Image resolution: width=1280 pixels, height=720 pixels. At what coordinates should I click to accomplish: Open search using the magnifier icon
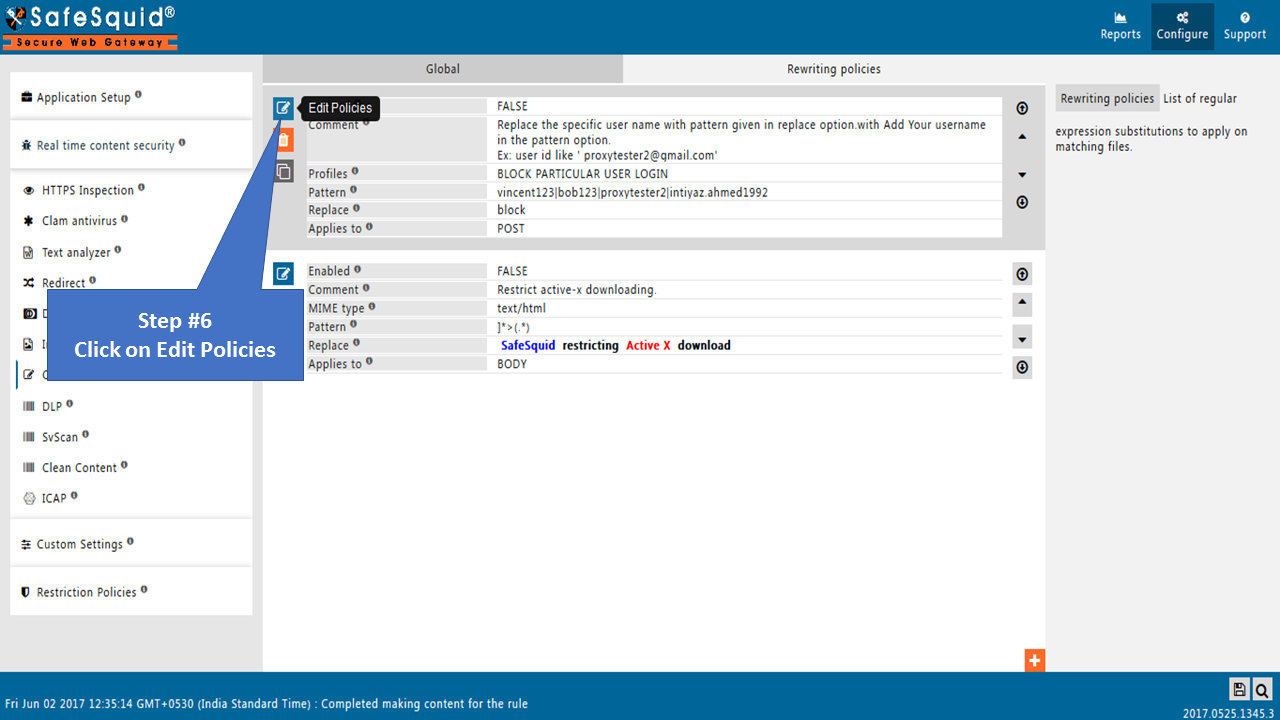pos(1262,689)
